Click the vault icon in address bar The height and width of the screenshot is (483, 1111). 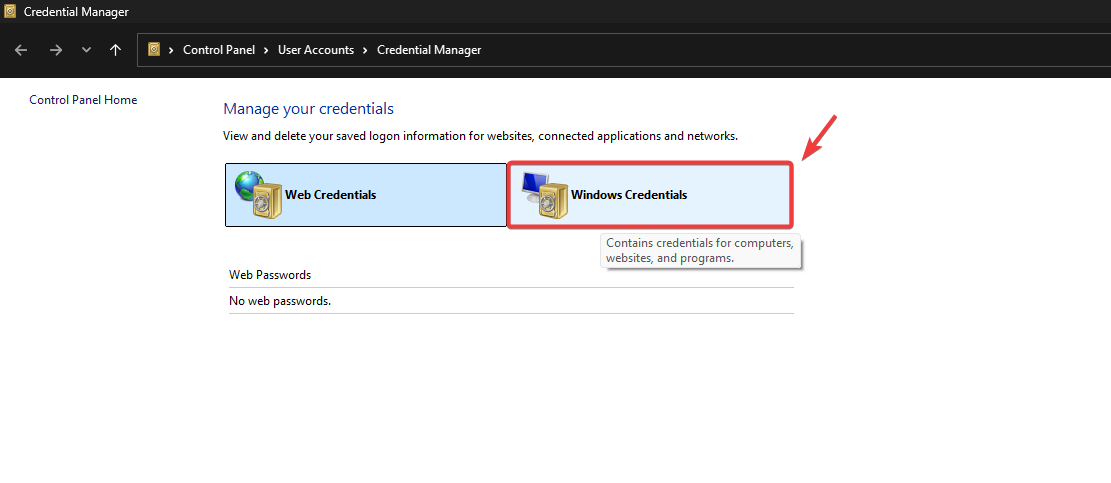[x=154, y=50]
